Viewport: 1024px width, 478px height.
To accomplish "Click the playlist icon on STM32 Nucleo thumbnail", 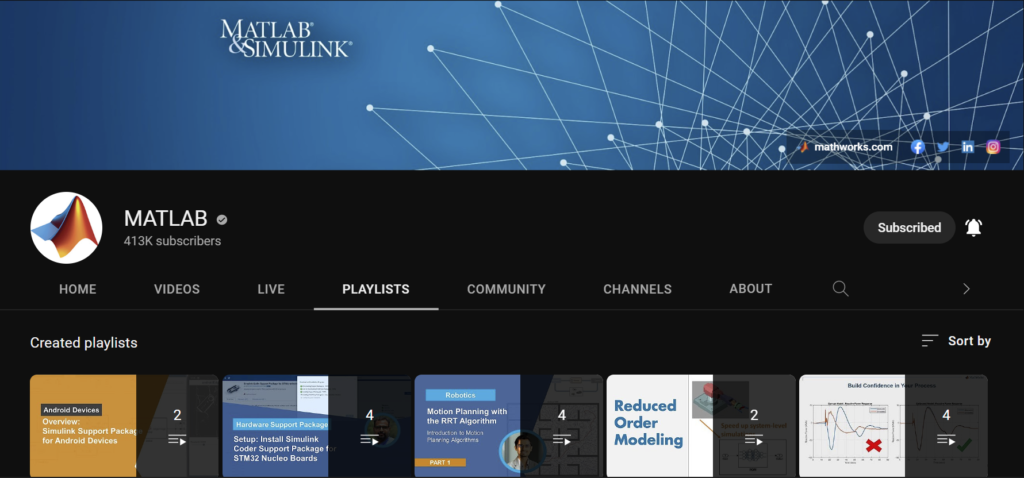I will (370, 439).
